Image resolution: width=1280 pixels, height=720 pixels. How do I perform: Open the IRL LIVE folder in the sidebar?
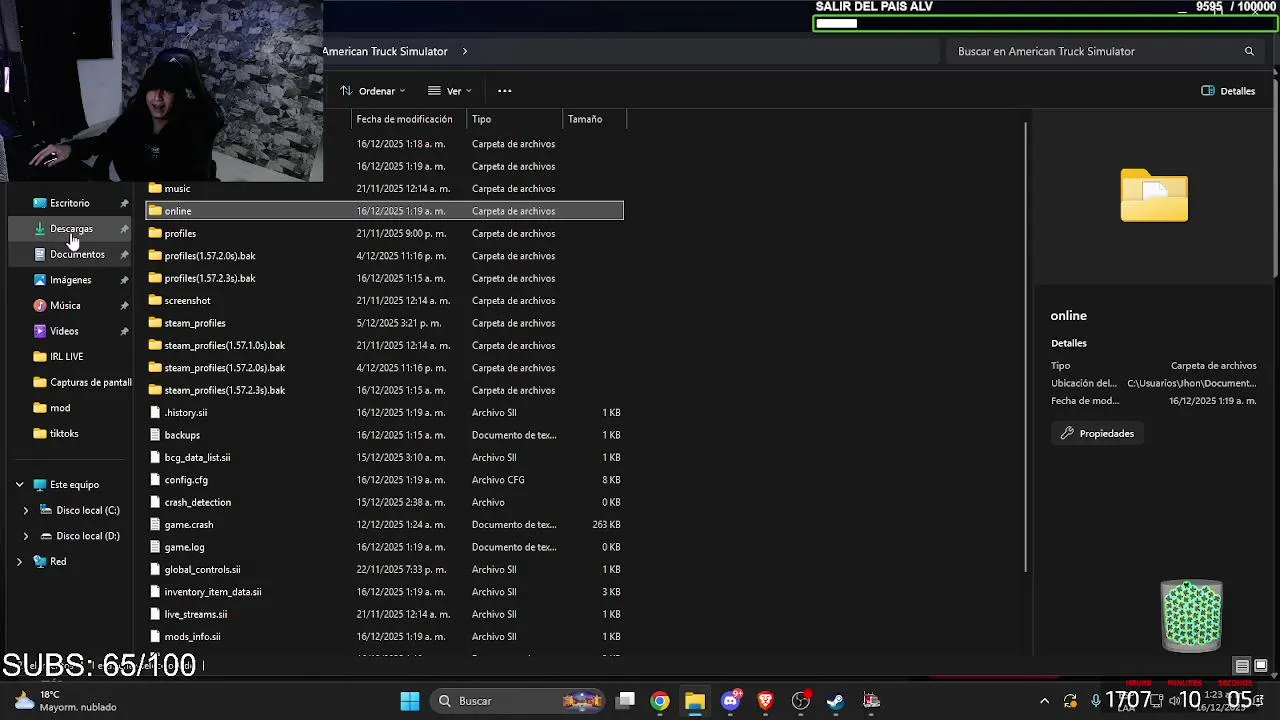click(x=66, y=356)
